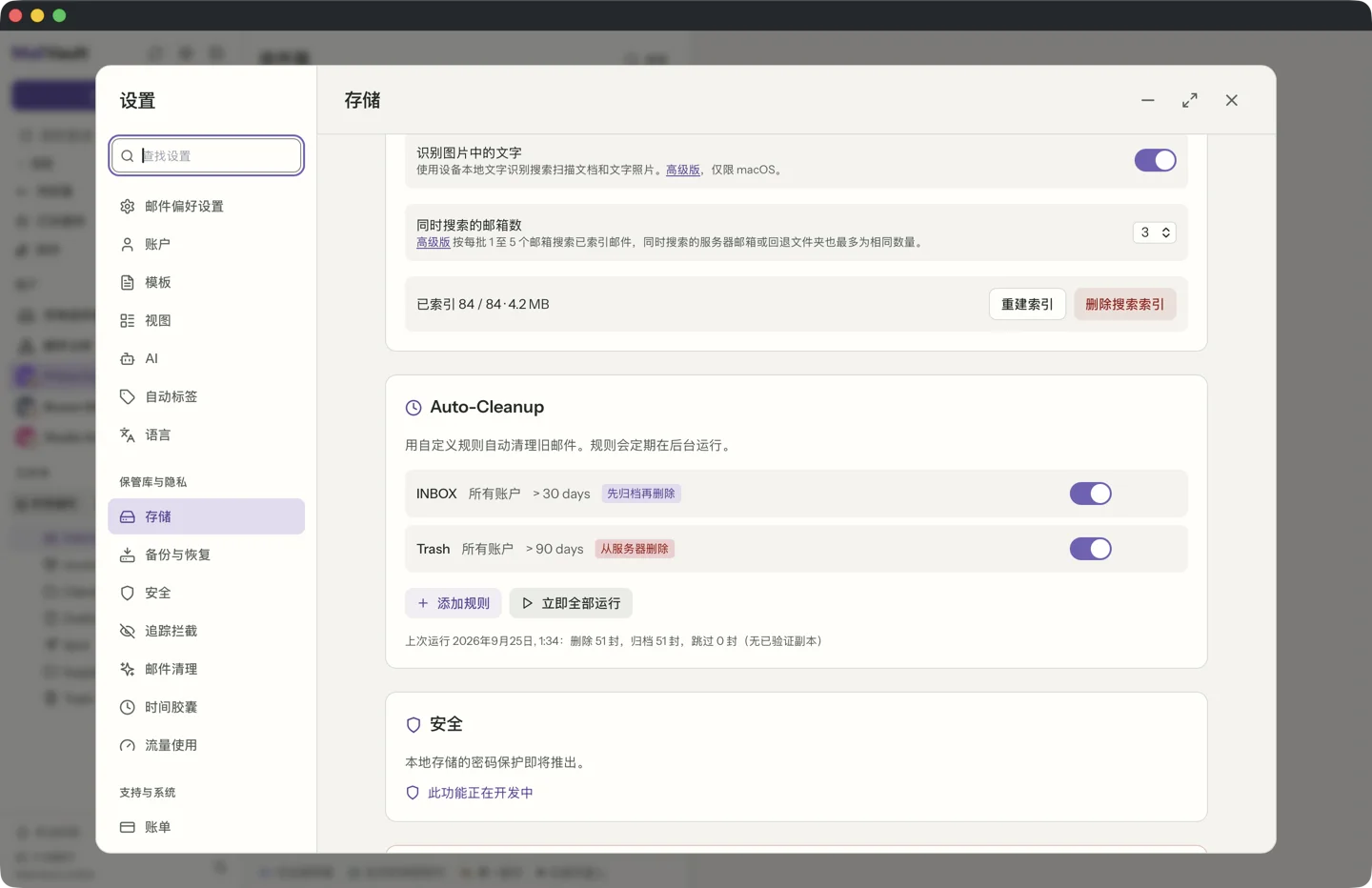The width and height of the screenshot is (1372, 888).
Task: Click the 已索引 84 / 84 · 4.2 MB text
Action: pos(483,305)
